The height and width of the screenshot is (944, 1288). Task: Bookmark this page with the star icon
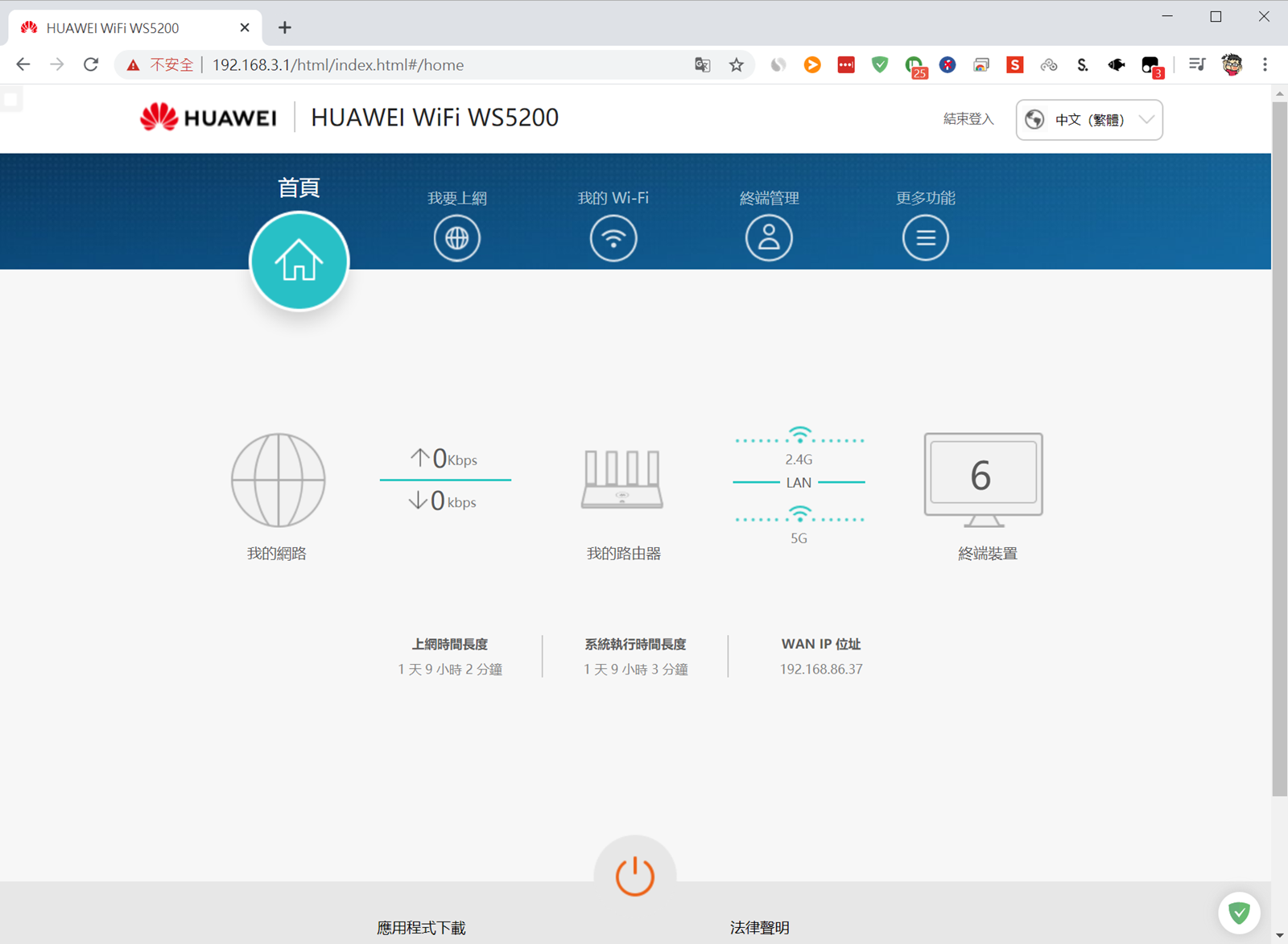736,65
